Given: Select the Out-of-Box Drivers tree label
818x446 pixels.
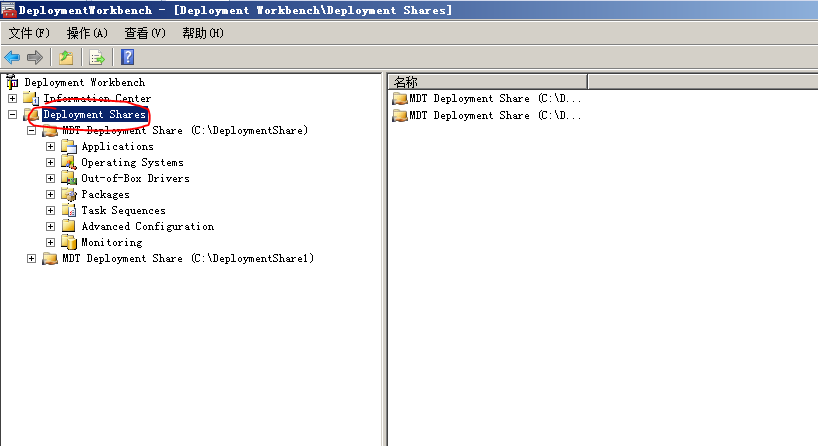Looking at the screenshot, I should tap(135, 178).
